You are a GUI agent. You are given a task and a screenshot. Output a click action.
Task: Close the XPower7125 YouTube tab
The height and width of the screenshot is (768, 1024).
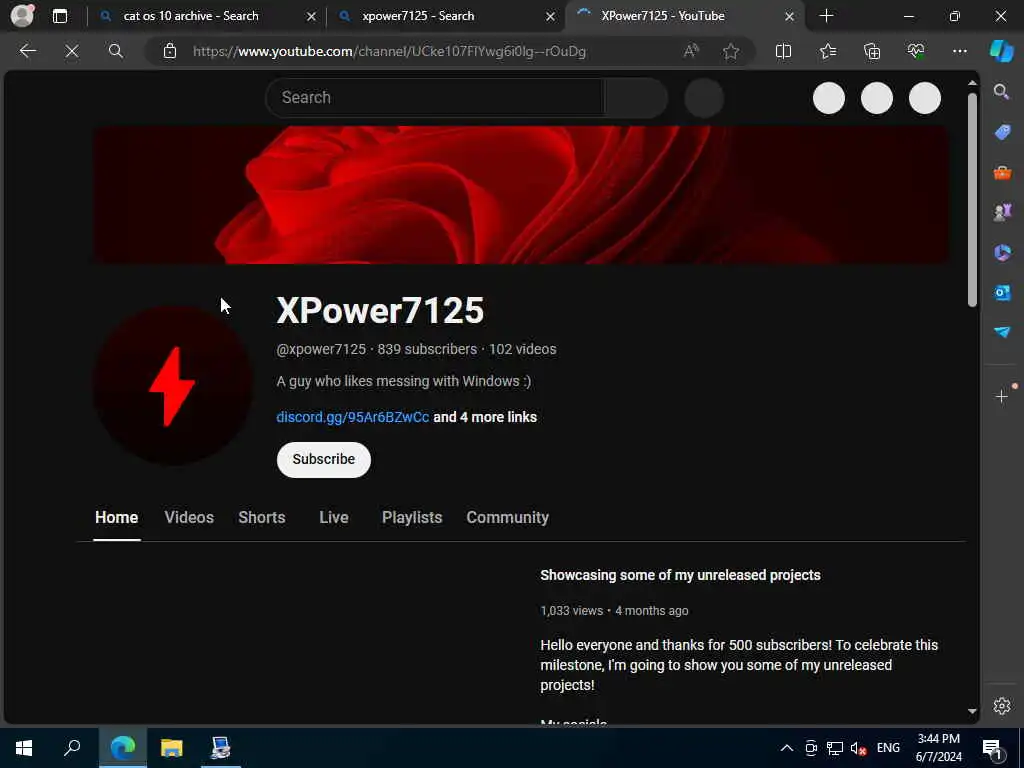click(x=790, y=17)
